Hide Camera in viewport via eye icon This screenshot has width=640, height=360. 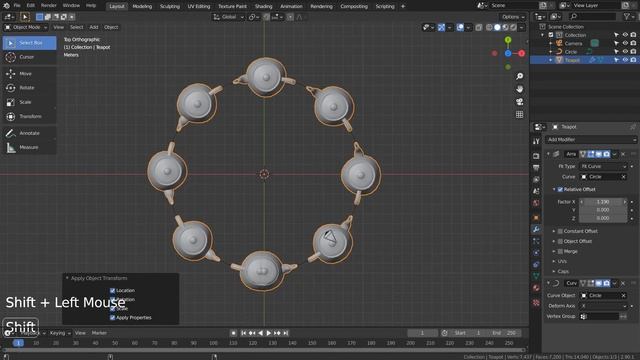625,43
